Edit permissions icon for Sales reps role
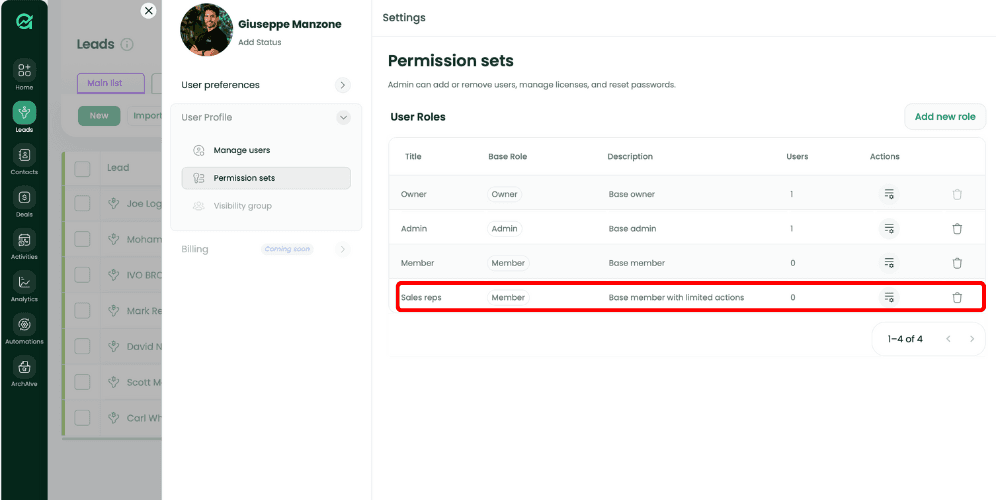Image resolution: width=1000 pixels, height=500 pixels. (889, 297)
